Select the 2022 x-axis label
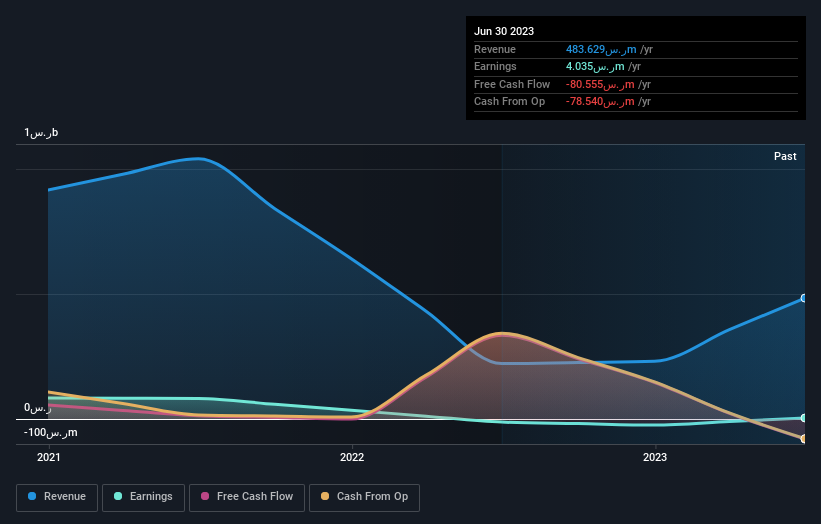821x524 pixels. pyautogui.click(x=352, y=458)
